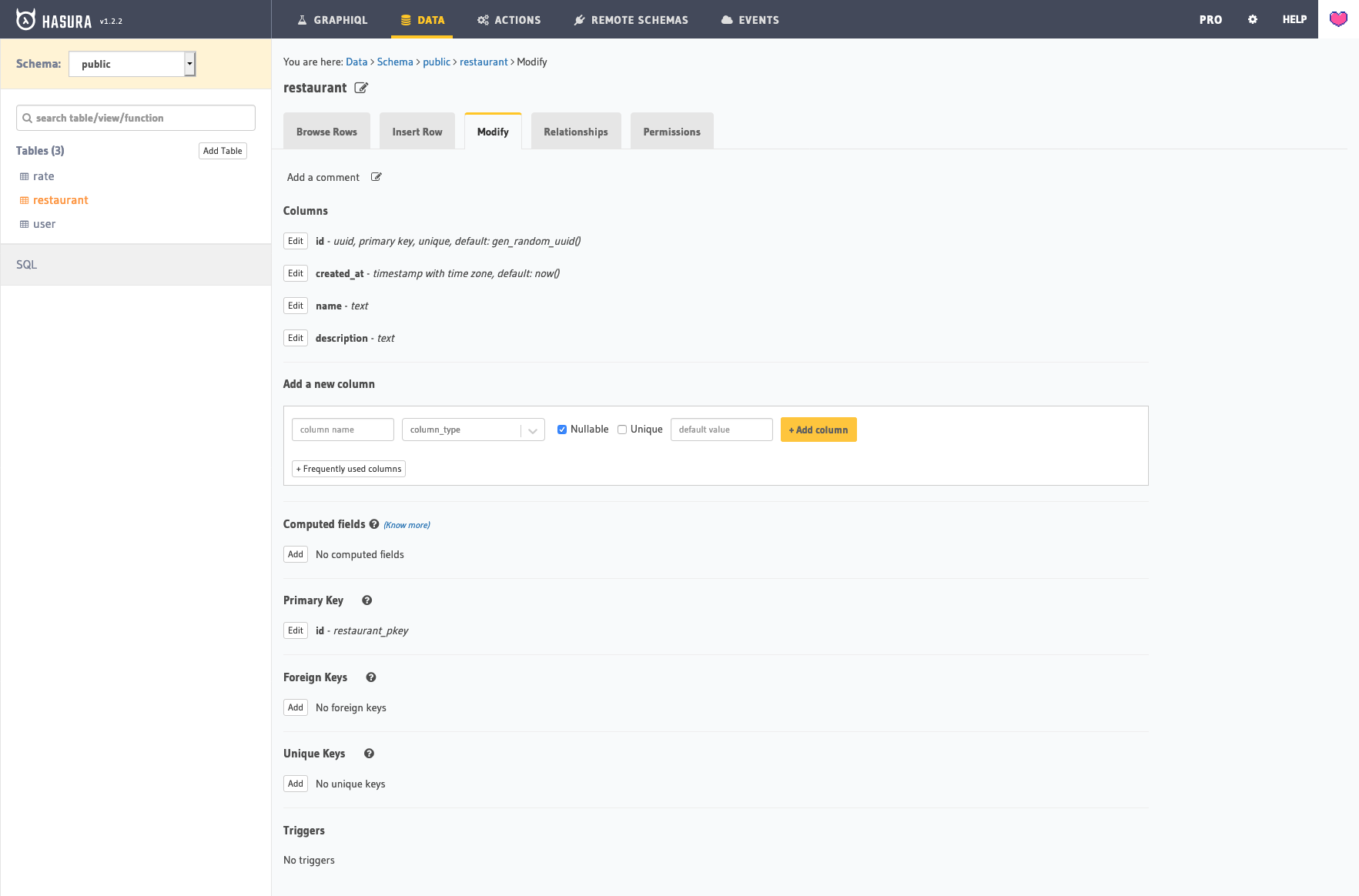Open the Remote Schemas tab
This screenshot has height=896, width=1359.
tap(631, 20)
